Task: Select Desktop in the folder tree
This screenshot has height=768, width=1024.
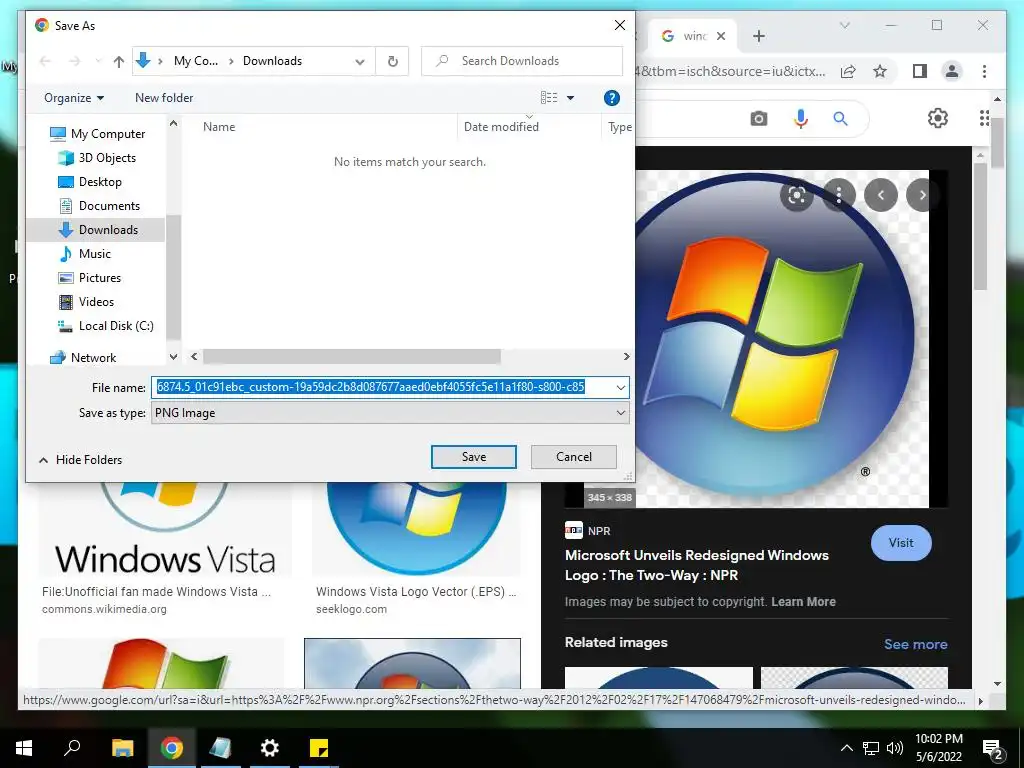Action: point(100,182)
